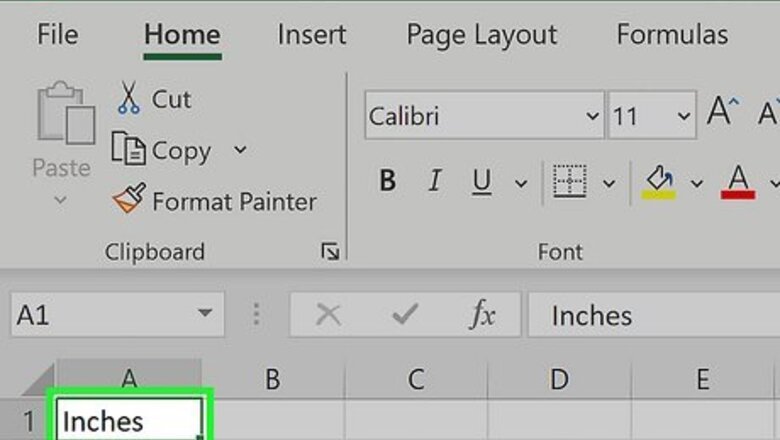
Task: Open the borders grid icon
Action: (x=570, y=182)
